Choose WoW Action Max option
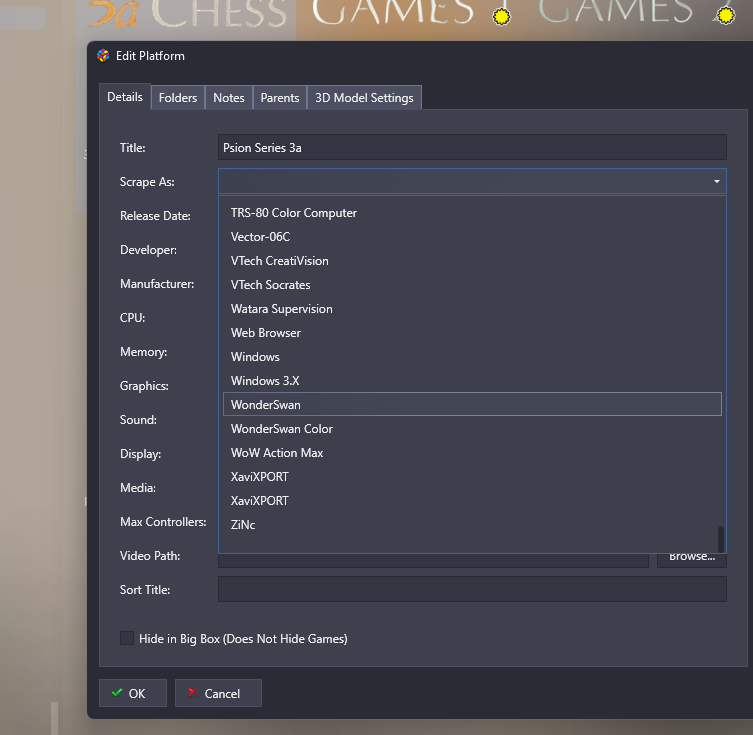This screenshot has height=735, width=753. [472, 453]
